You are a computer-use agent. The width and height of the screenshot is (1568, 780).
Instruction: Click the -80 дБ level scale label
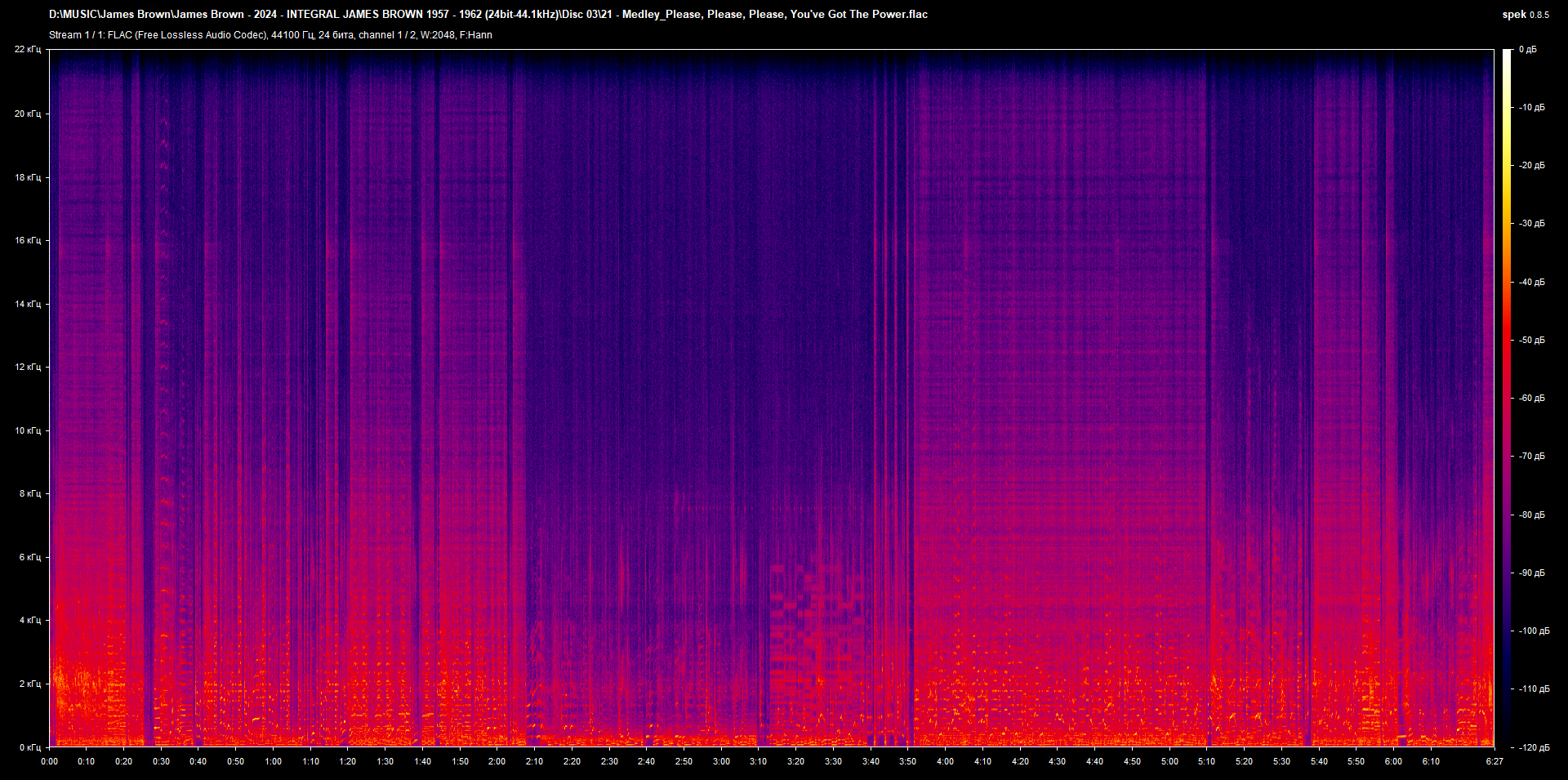pos(1532,515)
